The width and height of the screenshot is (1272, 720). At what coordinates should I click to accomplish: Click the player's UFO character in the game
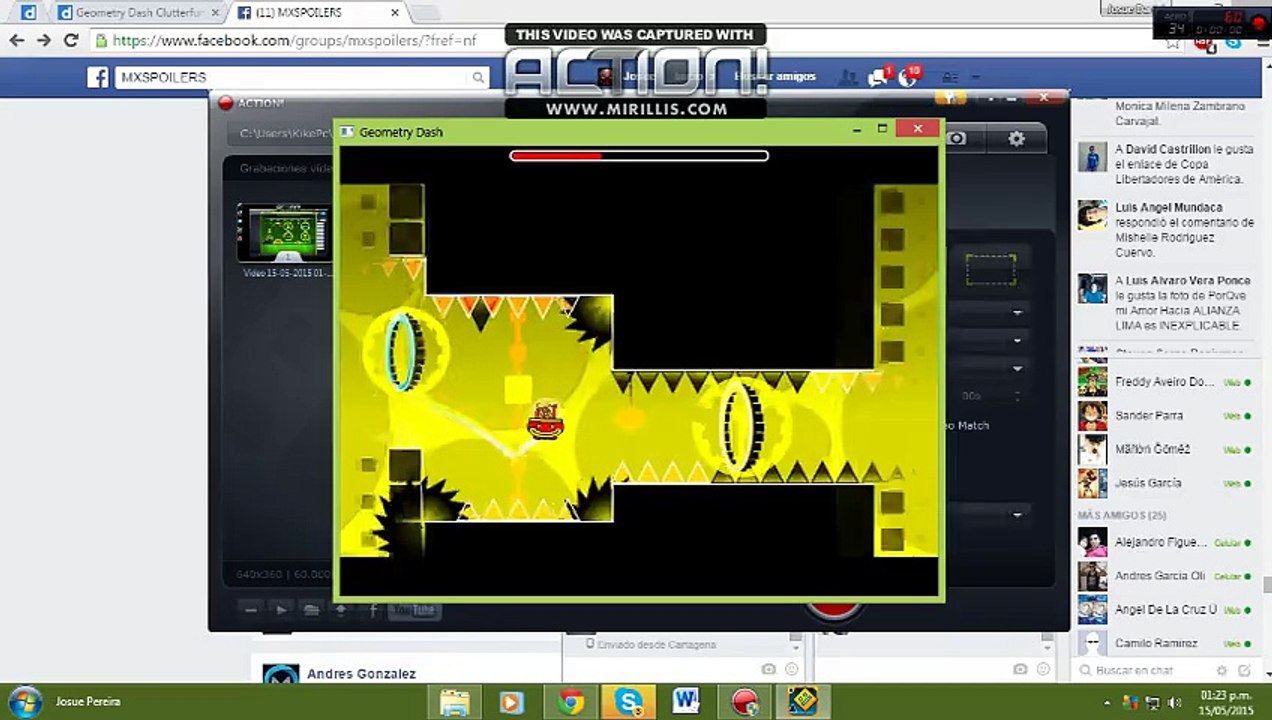tap(545, 421)
